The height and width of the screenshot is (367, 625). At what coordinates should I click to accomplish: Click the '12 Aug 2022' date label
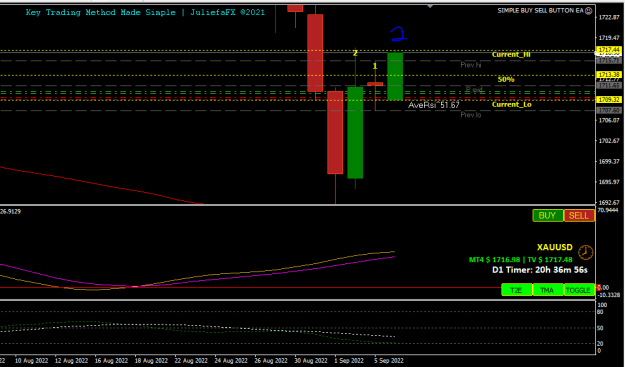point(71,361)
